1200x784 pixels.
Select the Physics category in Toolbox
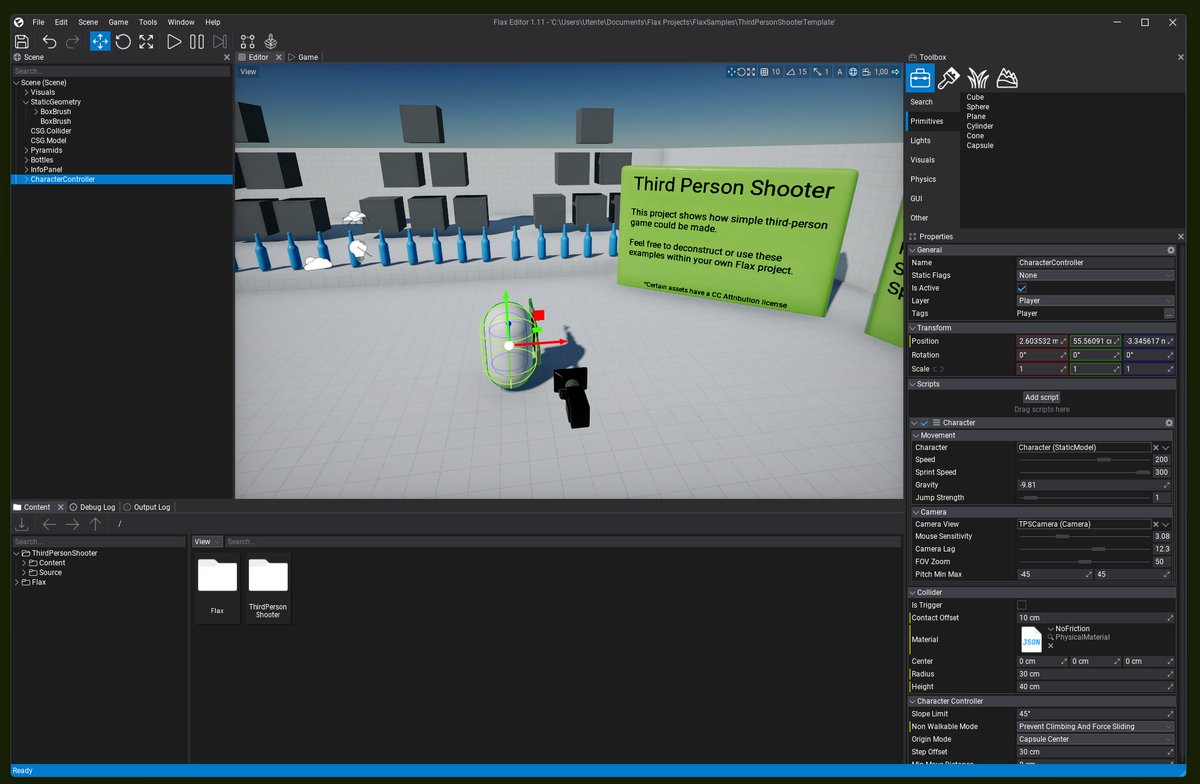[x=932, y=179]
